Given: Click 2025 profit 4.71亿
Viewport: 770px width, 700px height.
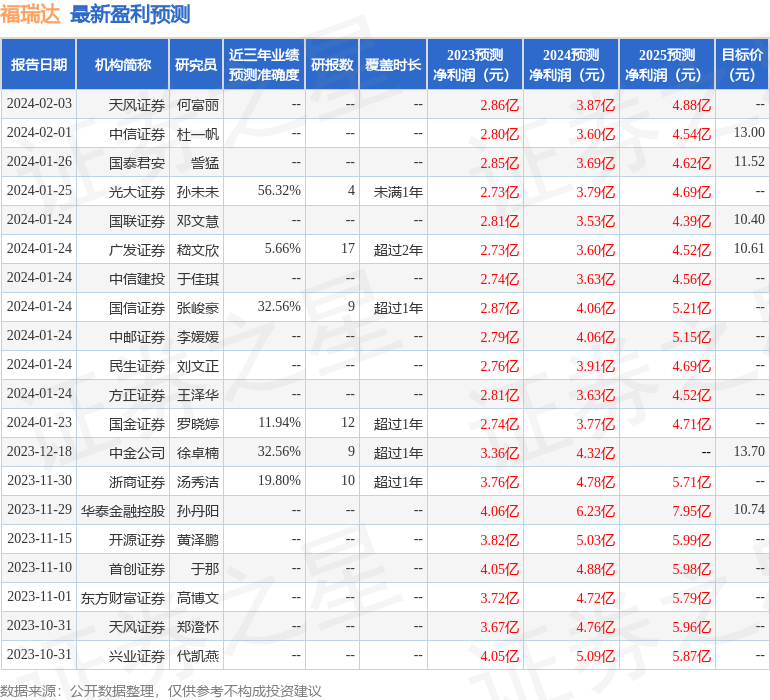Looking at the screenshot, I should click(691, 424).
